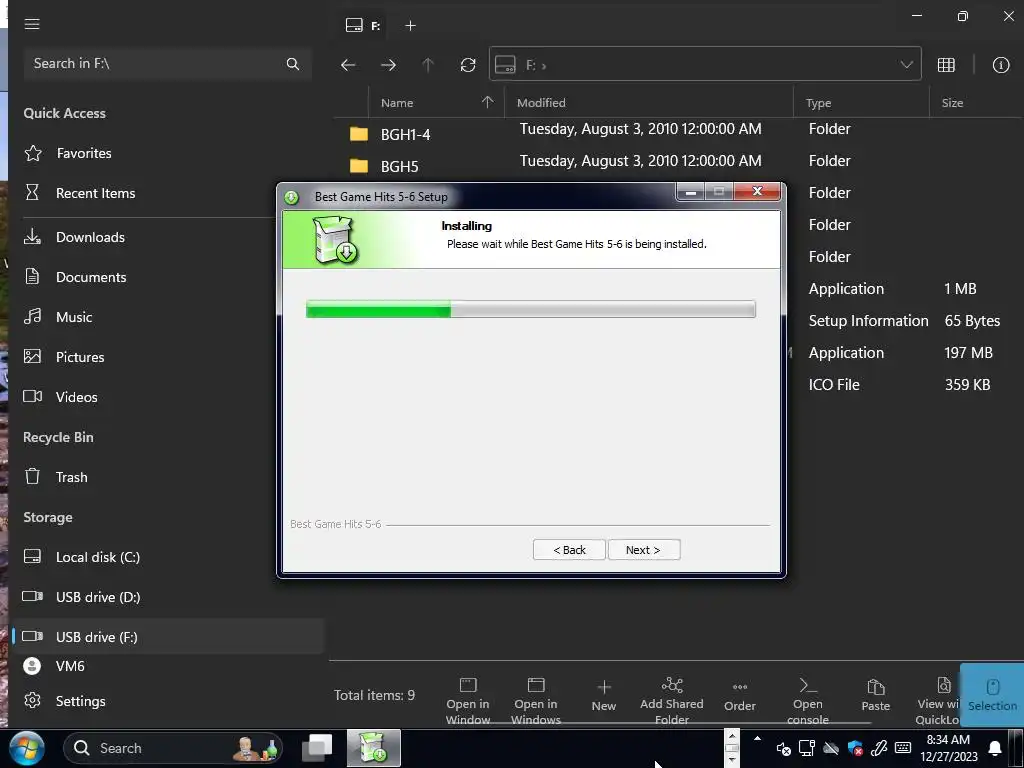Screen dimensions: 1024x768
Task: Open Recent Items in sidebar
Action: click(95, 193)
